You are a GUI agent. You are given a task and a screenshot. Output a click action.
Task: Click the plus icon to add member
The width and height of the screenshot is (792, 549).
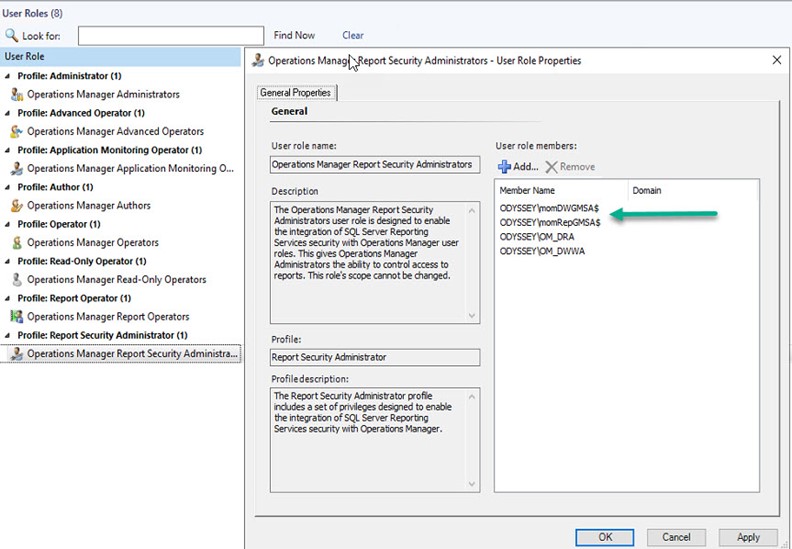(x=504, y=167)
